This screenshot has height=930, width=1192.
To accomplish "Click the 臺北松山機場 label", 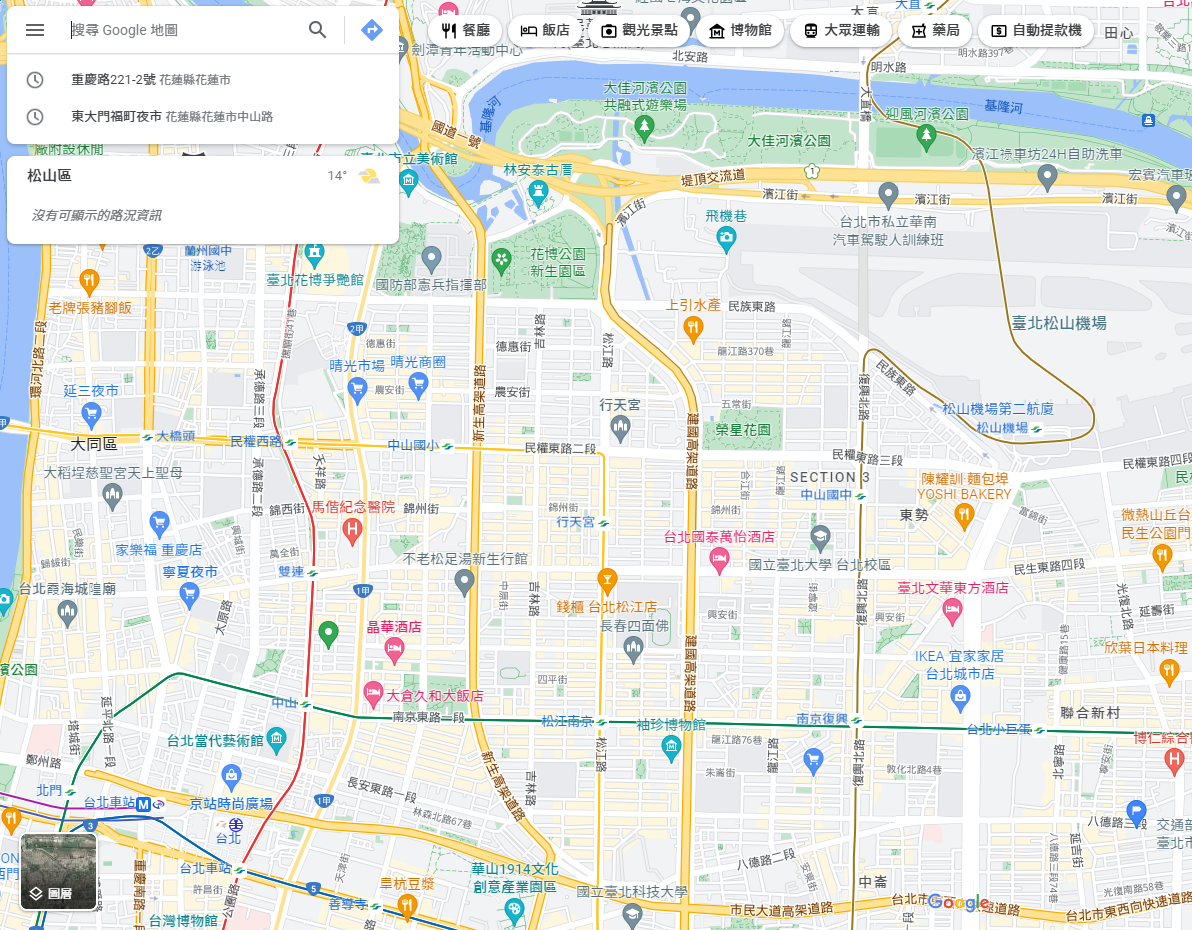I will click(1058, 322).
